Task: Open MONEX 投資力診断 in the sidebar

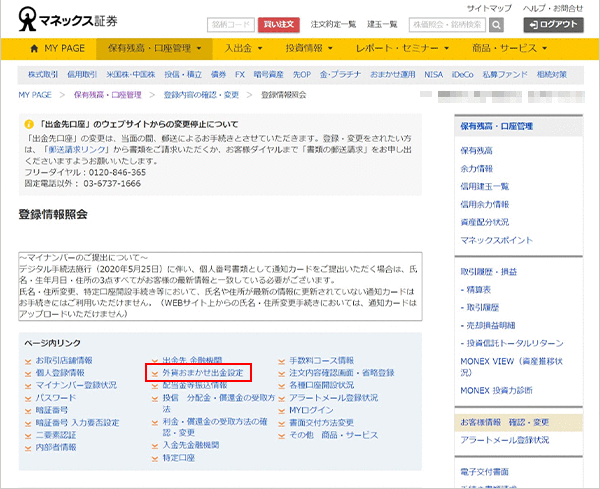Action: pos(496,391)
